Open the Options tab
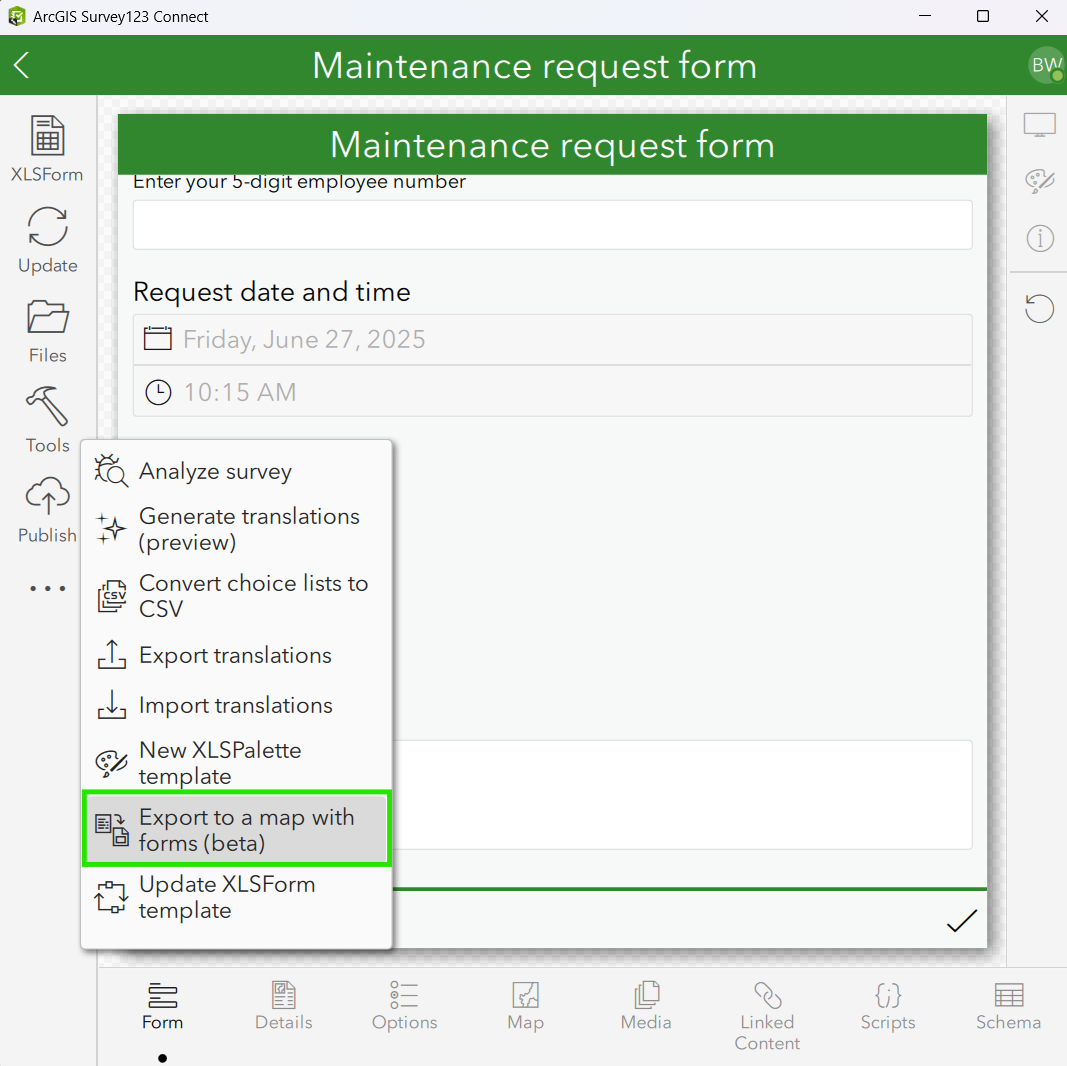This screenshot has width=1067, height=1066. (x=404, y=1006)
